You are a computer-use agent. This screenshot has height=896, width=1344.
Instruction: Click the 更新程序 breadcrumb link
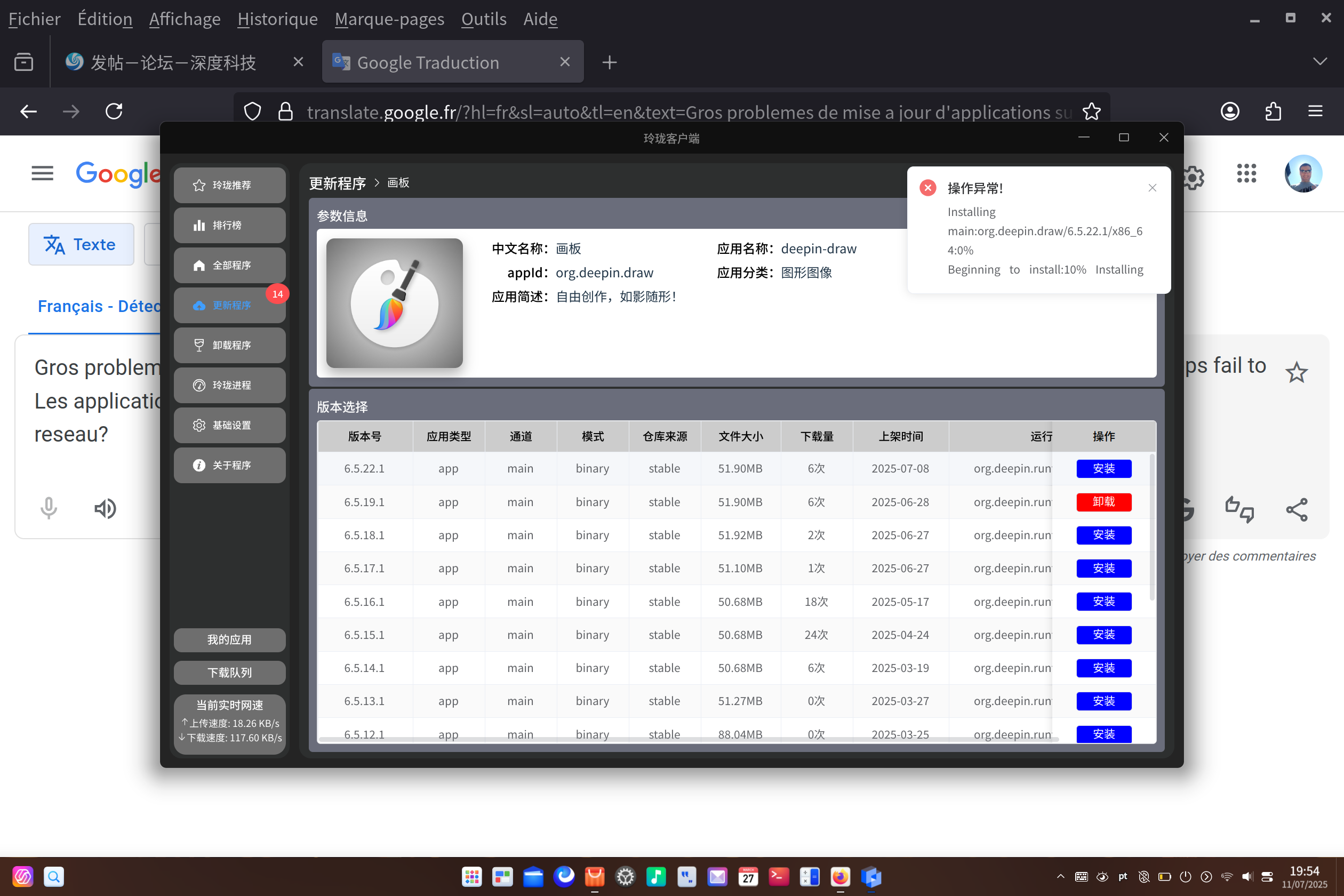coord(337,183)
